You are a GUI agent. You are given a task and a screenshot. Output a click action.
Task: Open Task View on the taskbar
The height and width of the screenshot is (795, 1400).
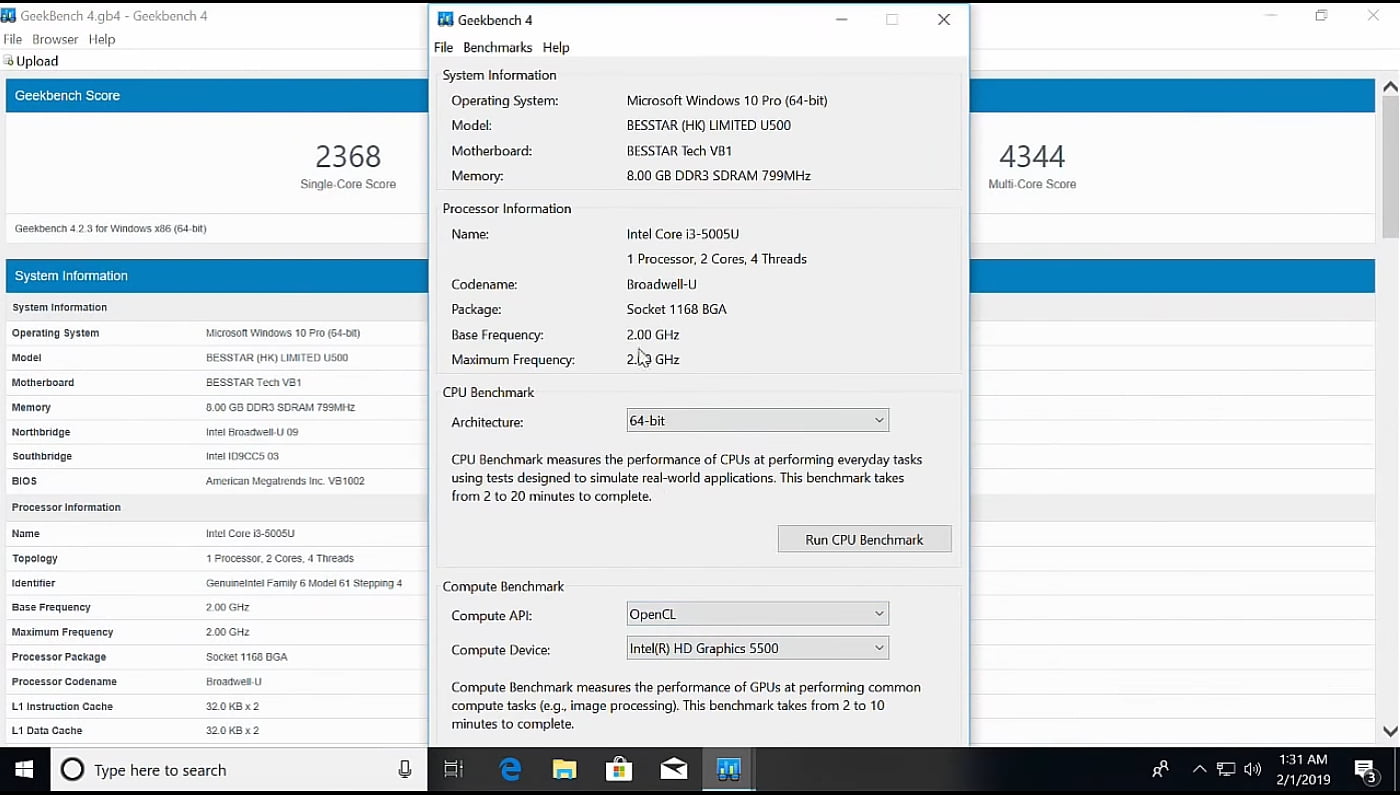(453, 769)
